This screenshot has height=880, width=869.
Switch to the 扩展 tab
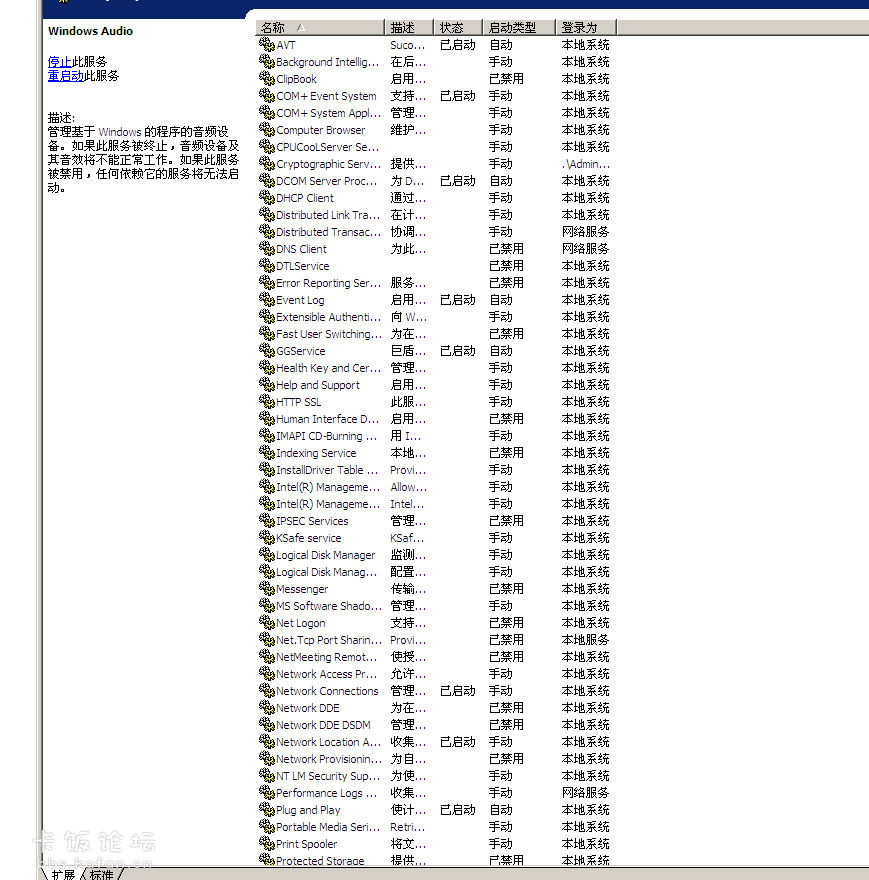(63, 874)
